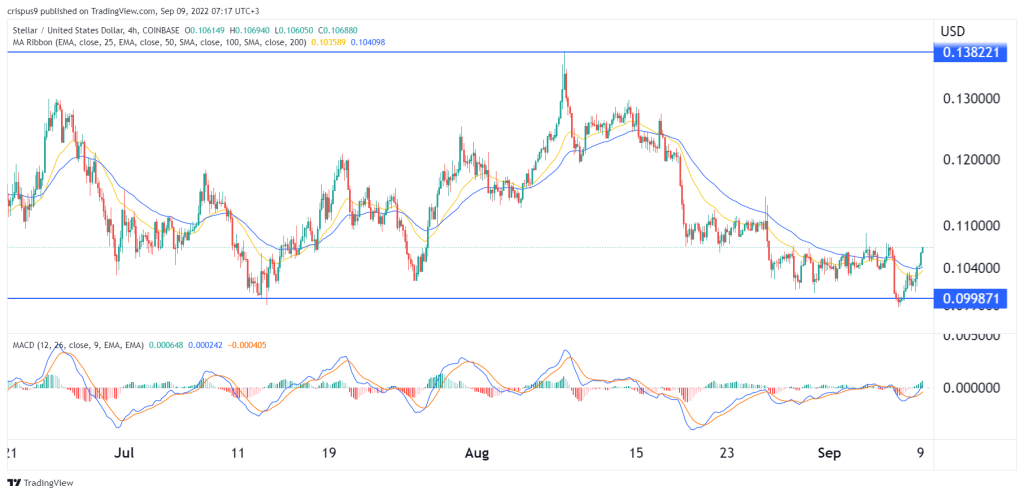
Task: Click the 0.120000 price axis value
Action: pyautogui.click(x=972, y=160)
